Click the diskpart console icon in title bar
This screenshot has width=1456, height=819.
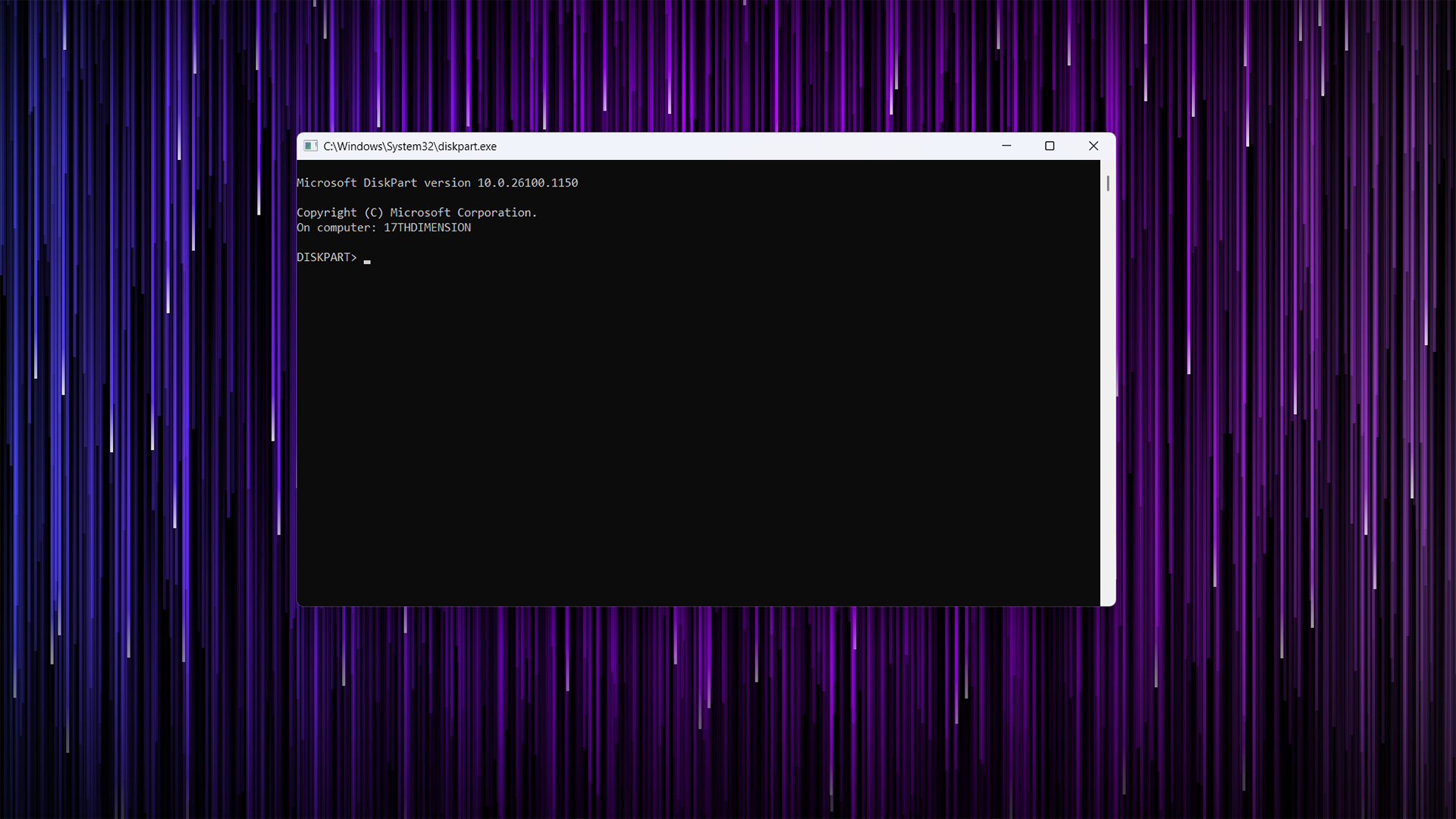pos(310,146)
